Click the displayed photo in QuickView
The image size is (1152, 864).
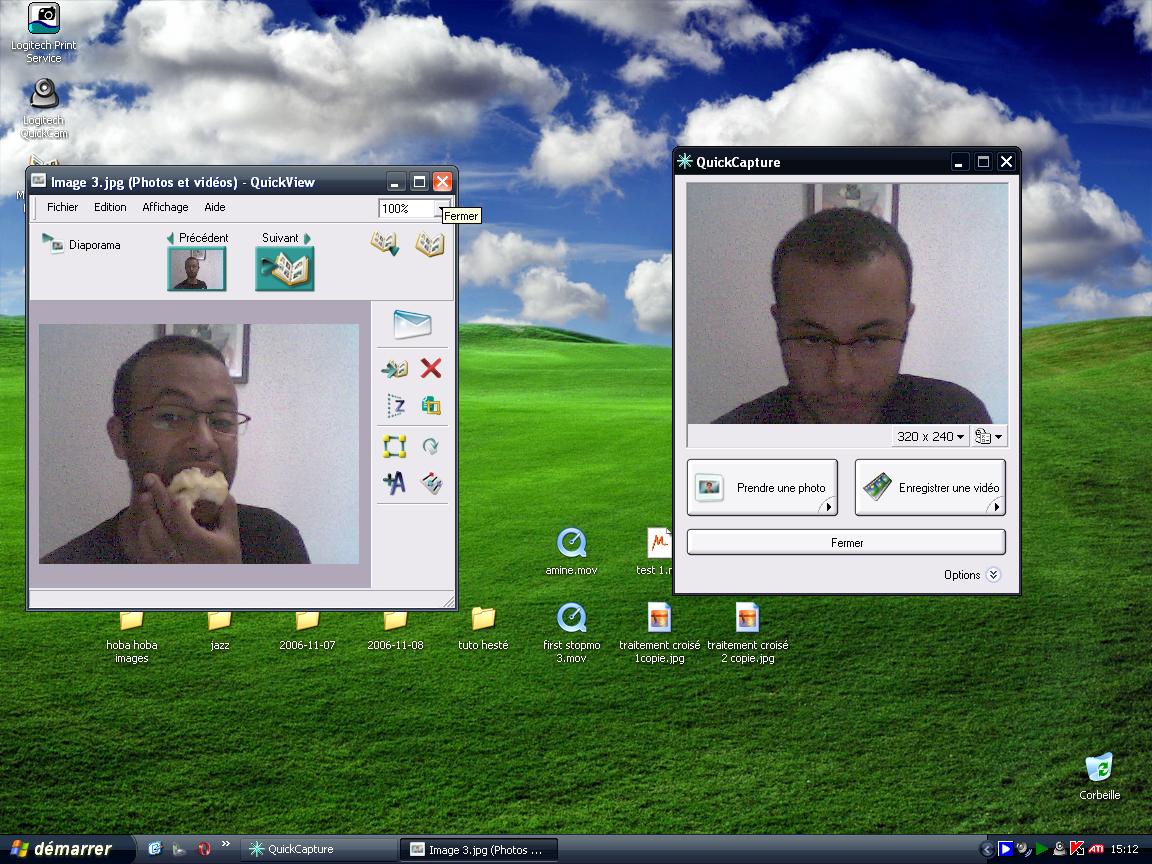(199, 444)
